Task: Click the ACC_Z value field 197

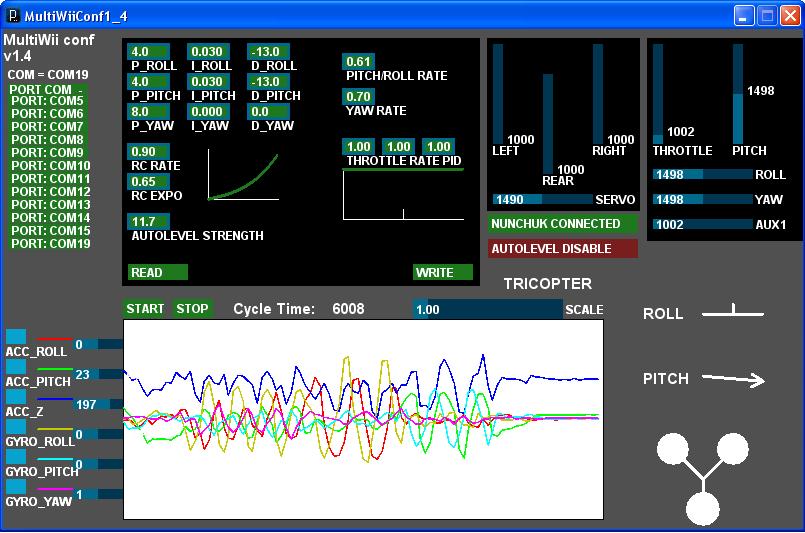Action: [x=99, y=404]
